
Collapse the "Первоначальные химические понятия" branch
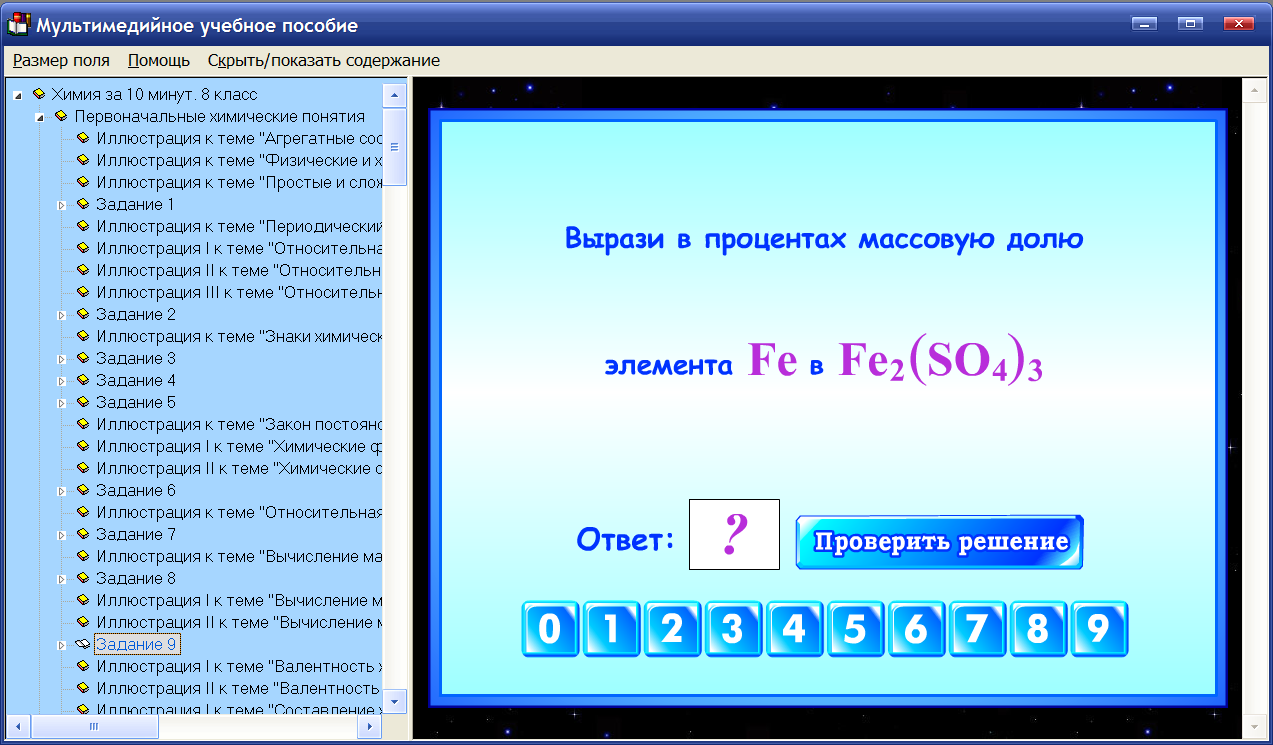point(40,116)
